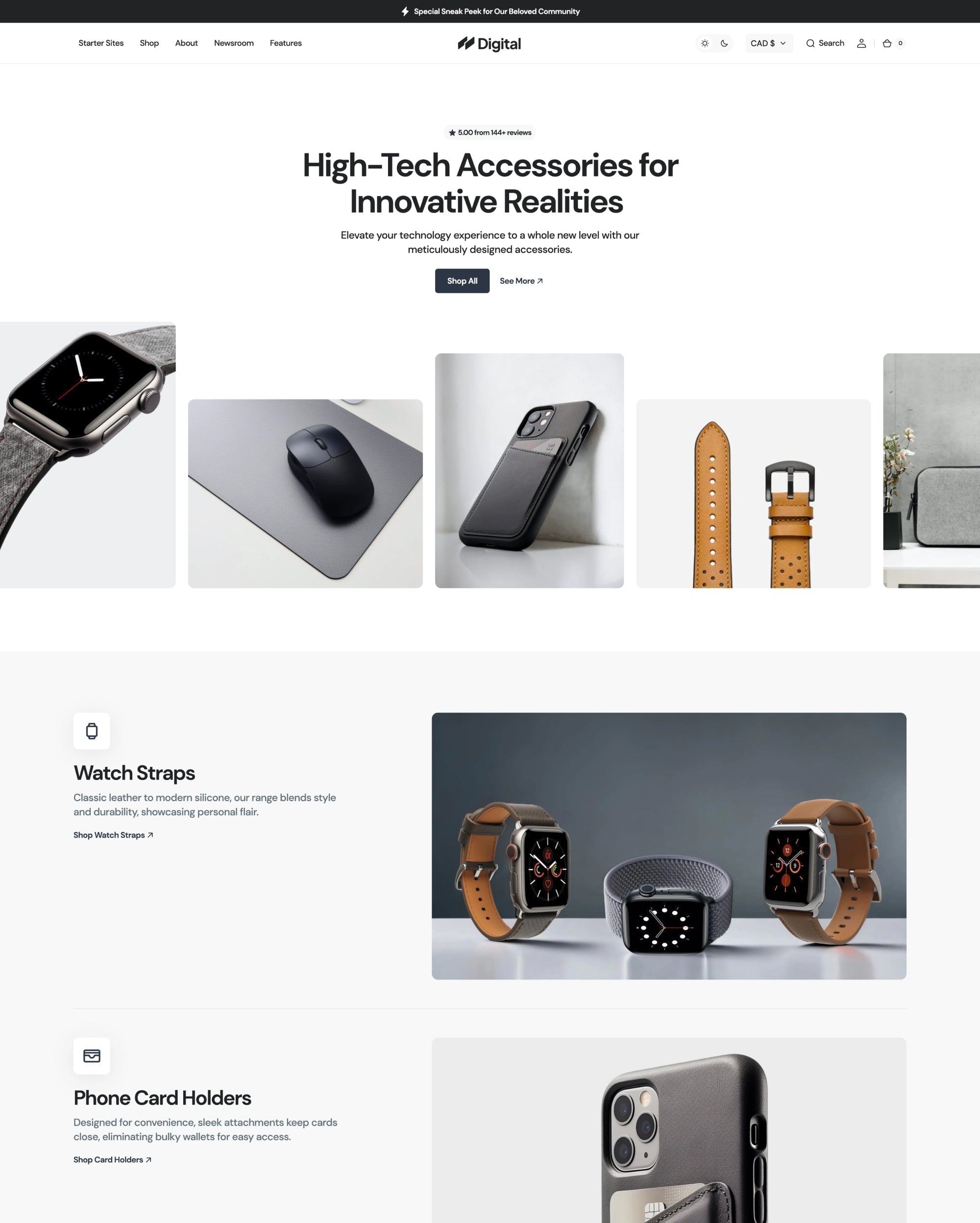980x1223 pixels.
Task: Expand the Shop menu item
Action: [x=149, y=42]
